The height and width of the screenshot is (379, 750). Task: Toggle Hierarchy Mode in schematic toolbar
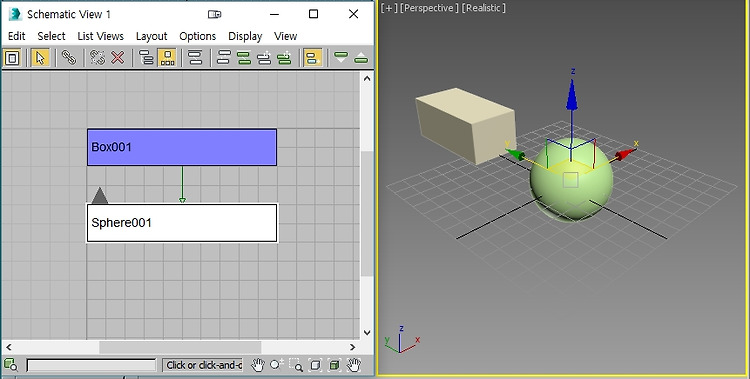146,58
